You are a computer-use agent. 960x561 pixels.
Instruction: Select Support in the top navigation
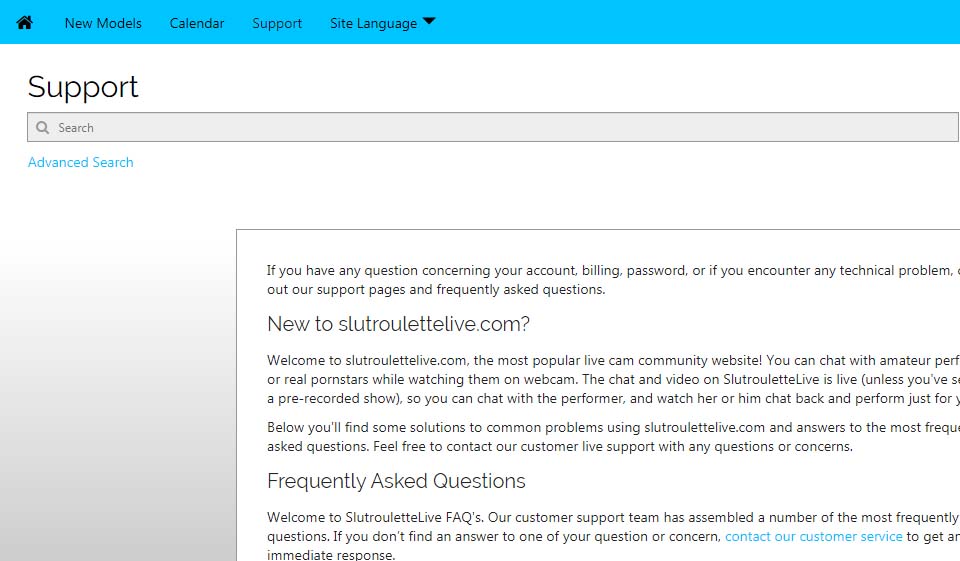[277, 23]
